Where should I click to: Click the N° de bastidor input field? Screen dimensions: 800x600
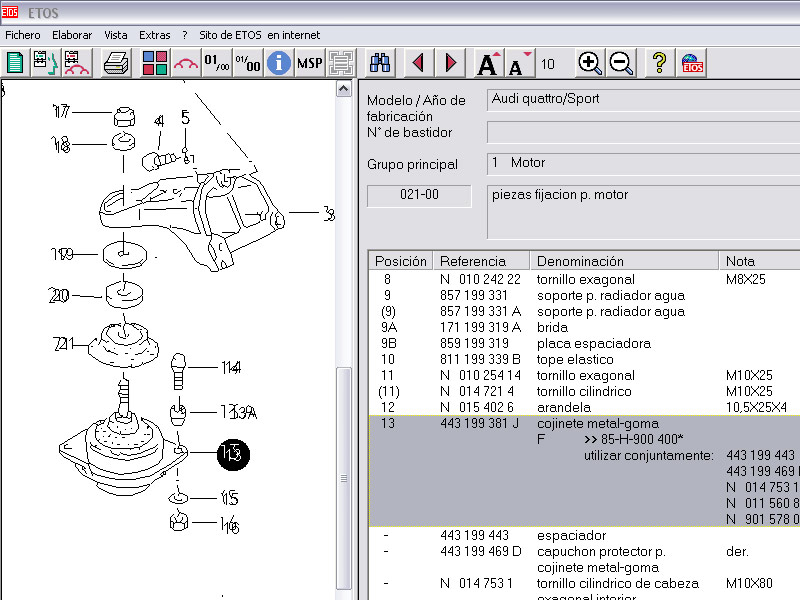(642, 132)
